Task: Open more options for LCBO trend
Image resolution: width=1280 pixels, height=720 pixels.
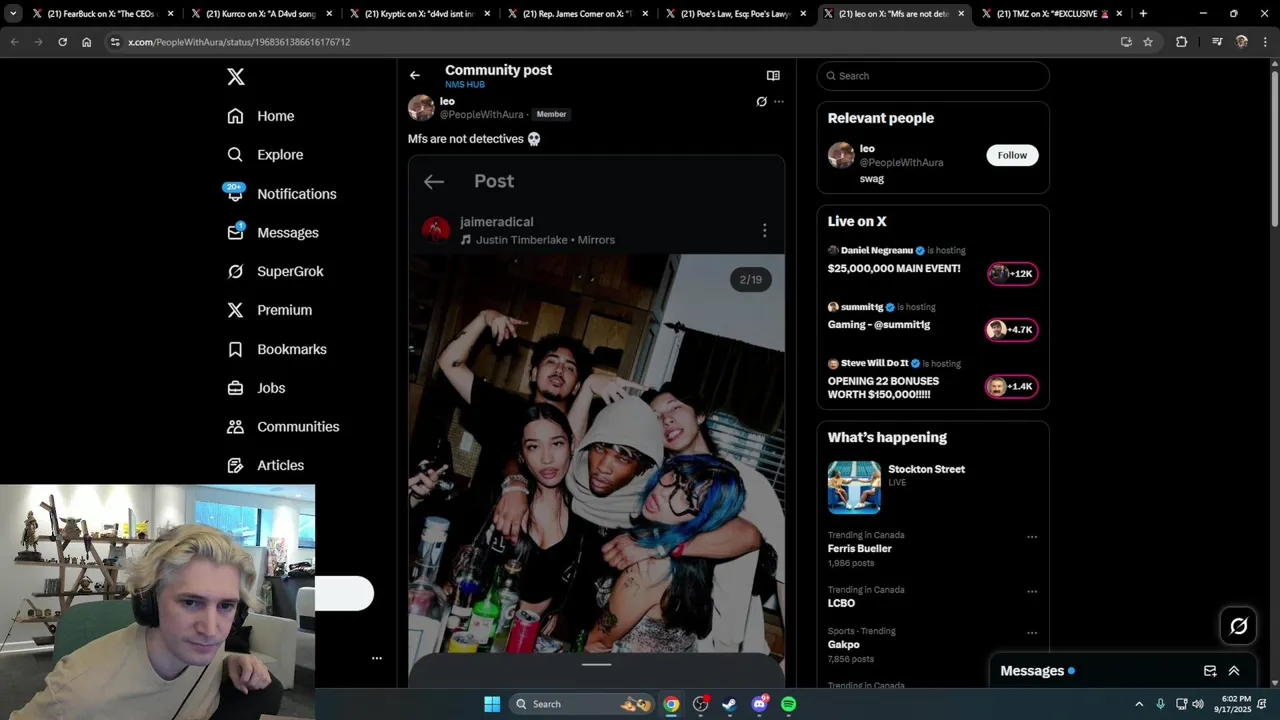Action: tap(1032, 592)
